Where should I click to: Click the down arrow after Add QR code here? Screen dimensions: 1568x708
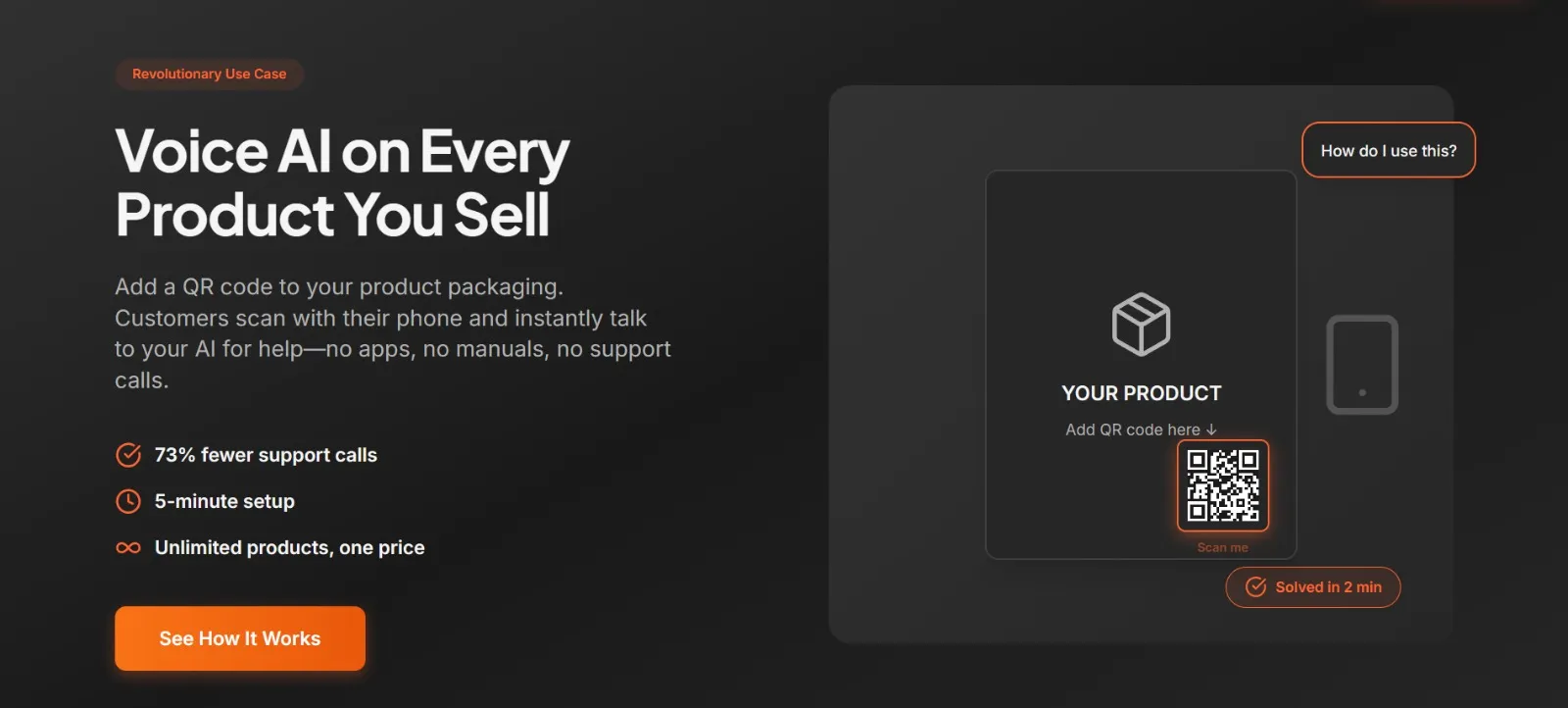pos(1211,430)
